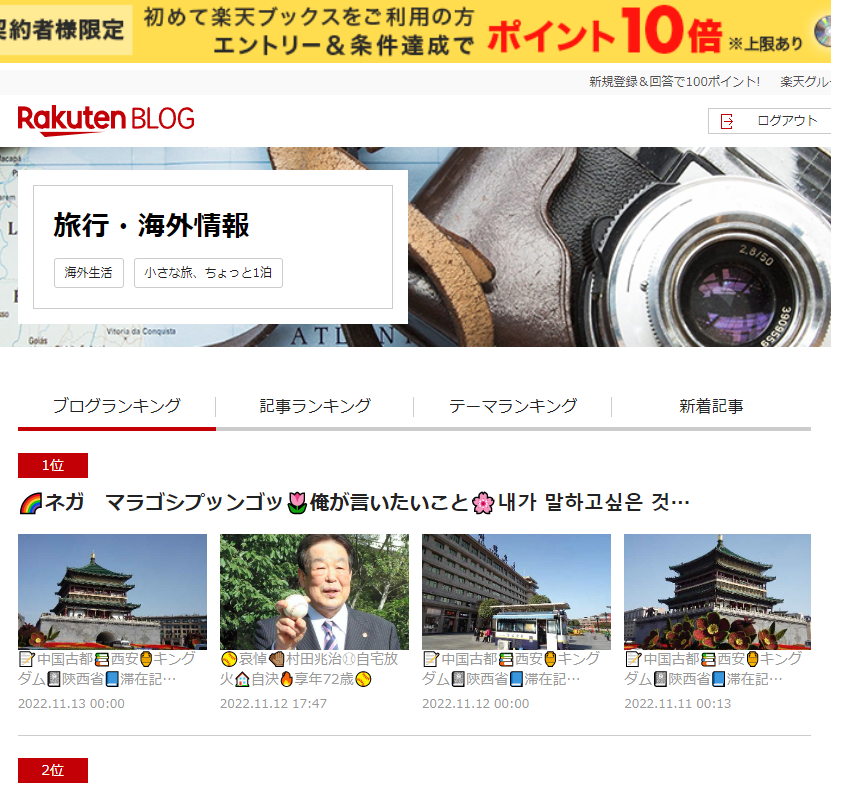Click the rainbow emoji in first blog title
852x788 pixels.
click(x=30, y=503)
